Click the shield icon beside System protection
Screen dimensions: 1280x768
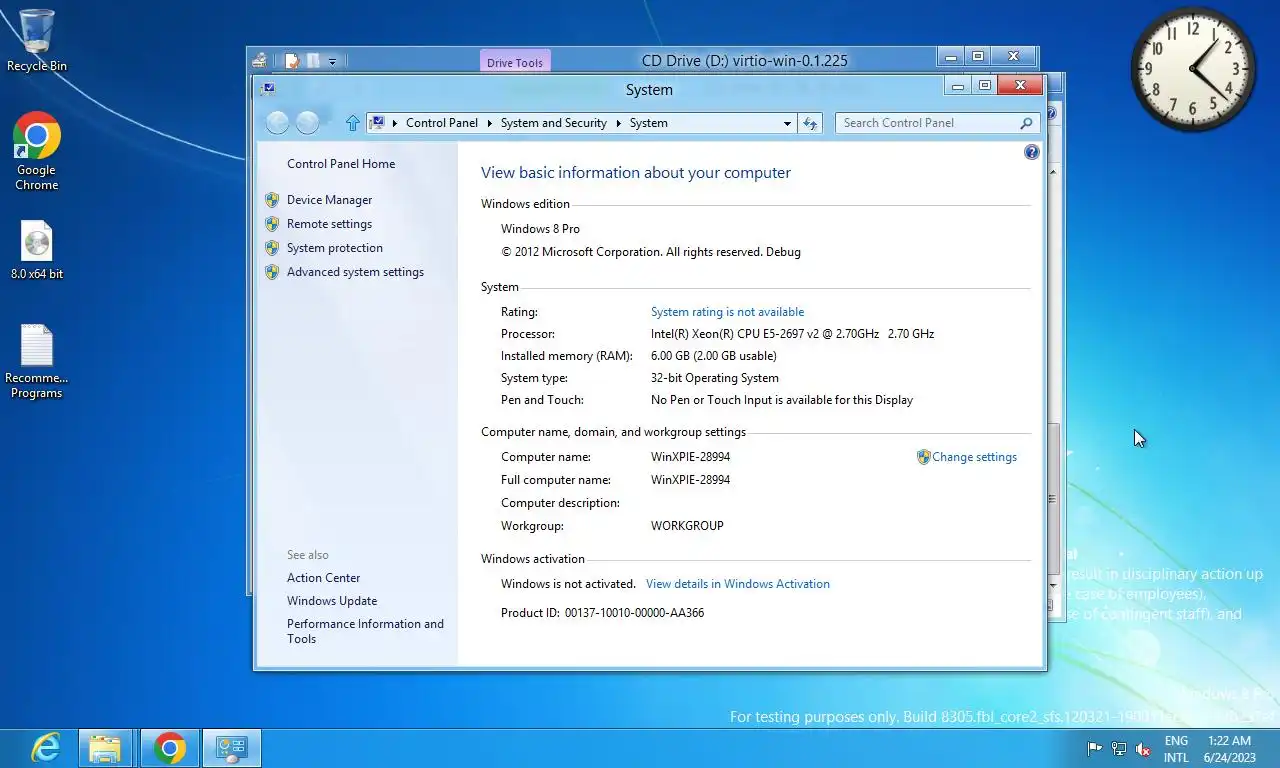(272, 248)
